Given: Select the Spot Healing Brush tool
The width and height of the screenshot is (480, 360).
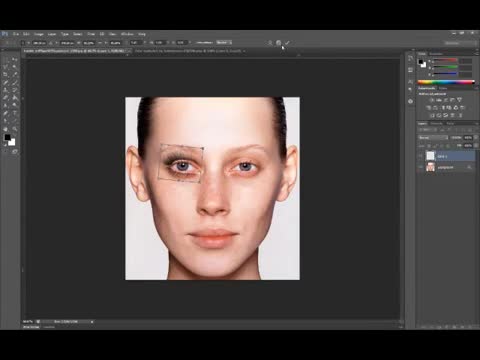Looking at the screenshot, I should coord(6,82).
